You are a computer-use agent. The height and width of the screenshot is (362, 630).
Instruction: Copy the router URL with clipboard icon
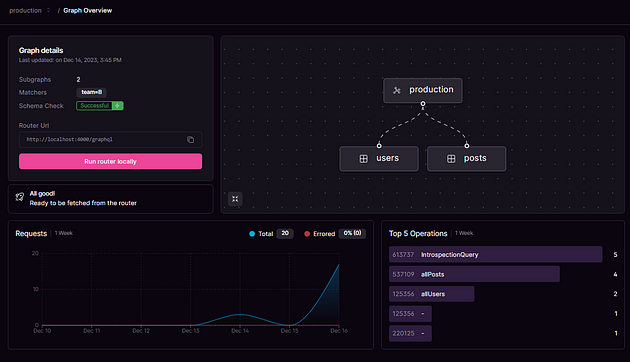pyautogui.click(x=190, y=139)
